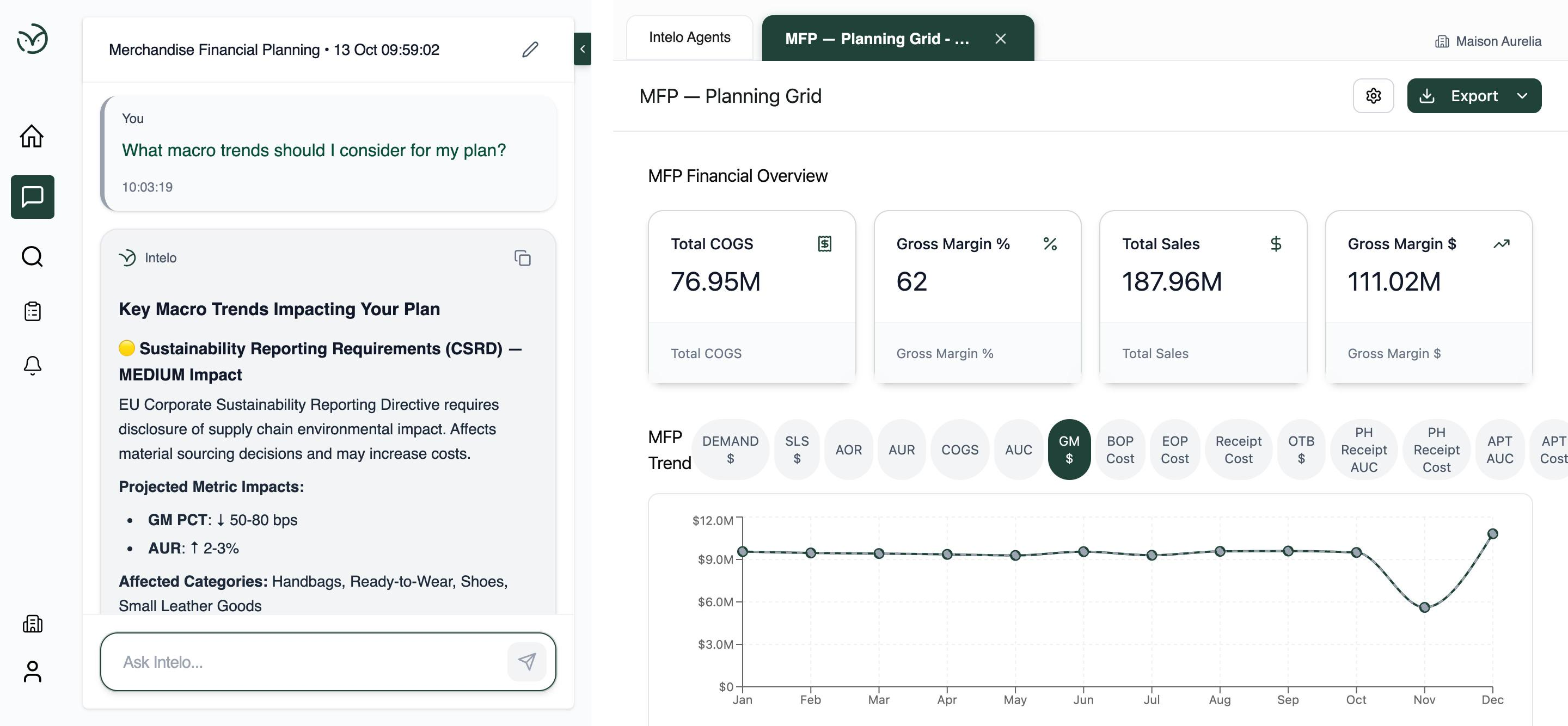
Task: Open the notifications bell icon
Action: pyautogui.click(x=32, y=365)
